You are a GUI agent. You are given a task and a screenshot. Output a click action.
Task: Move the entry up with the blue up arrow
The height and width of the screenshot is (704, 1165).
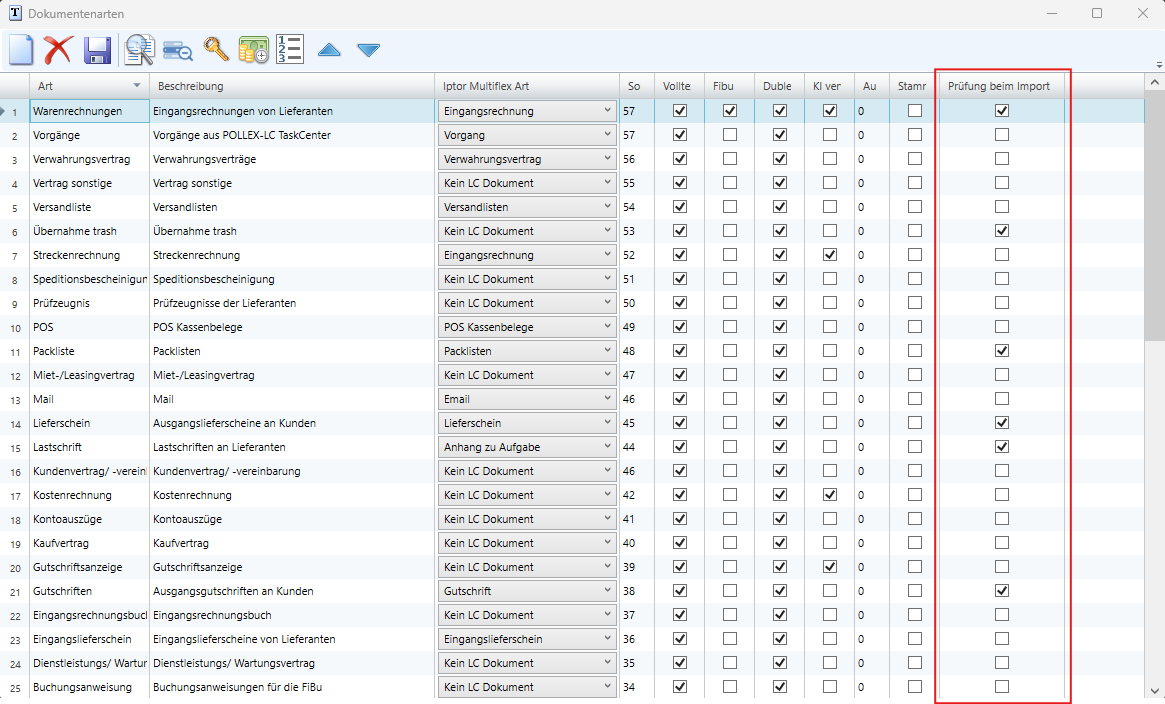pyautogui.click(x=329, y=50)
